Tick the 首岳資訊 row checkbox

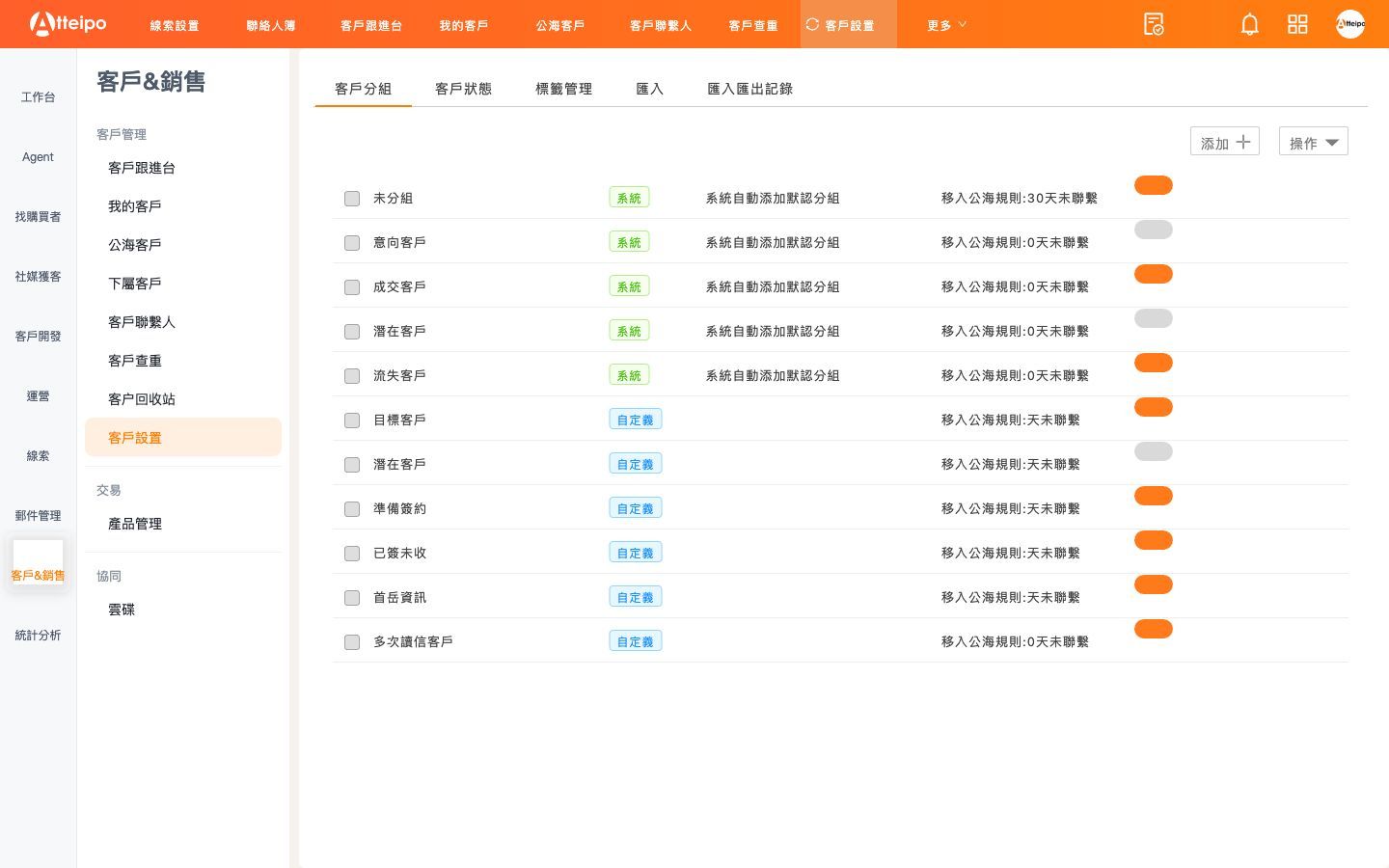(352, 598)
